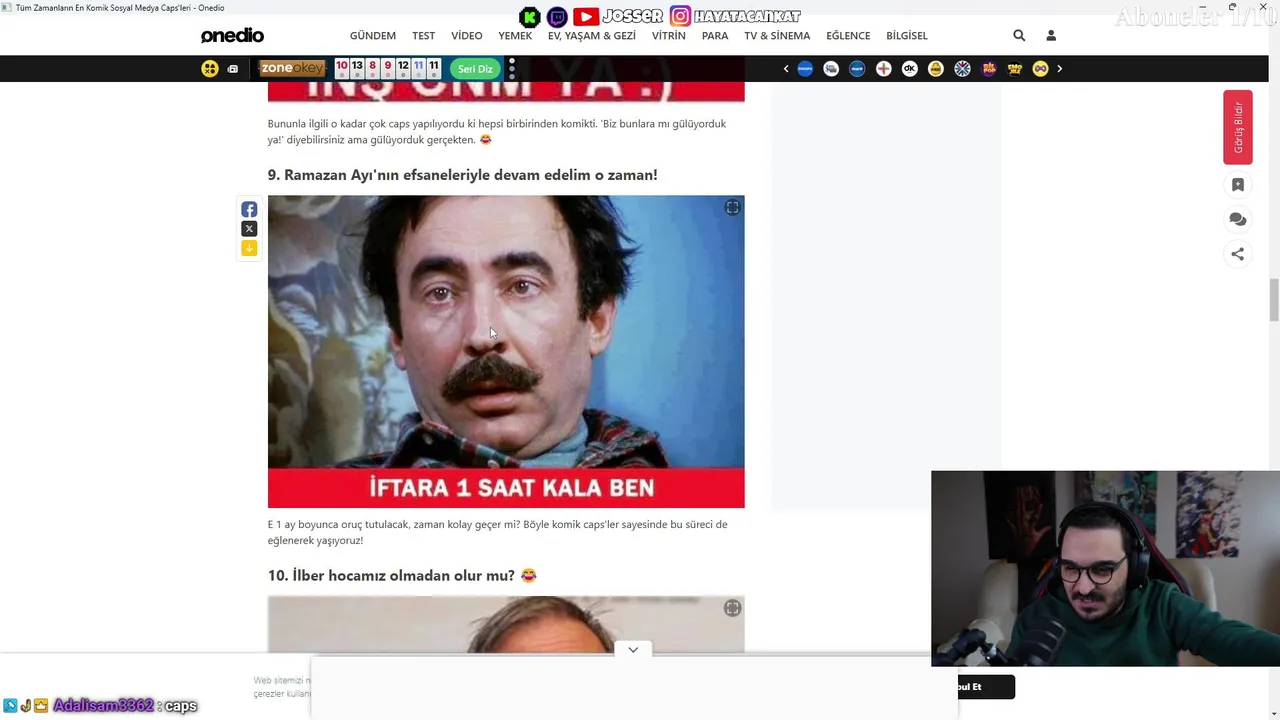1280x720 pixels.
Task: Click the browser tab title text
Action: point(120,7)
